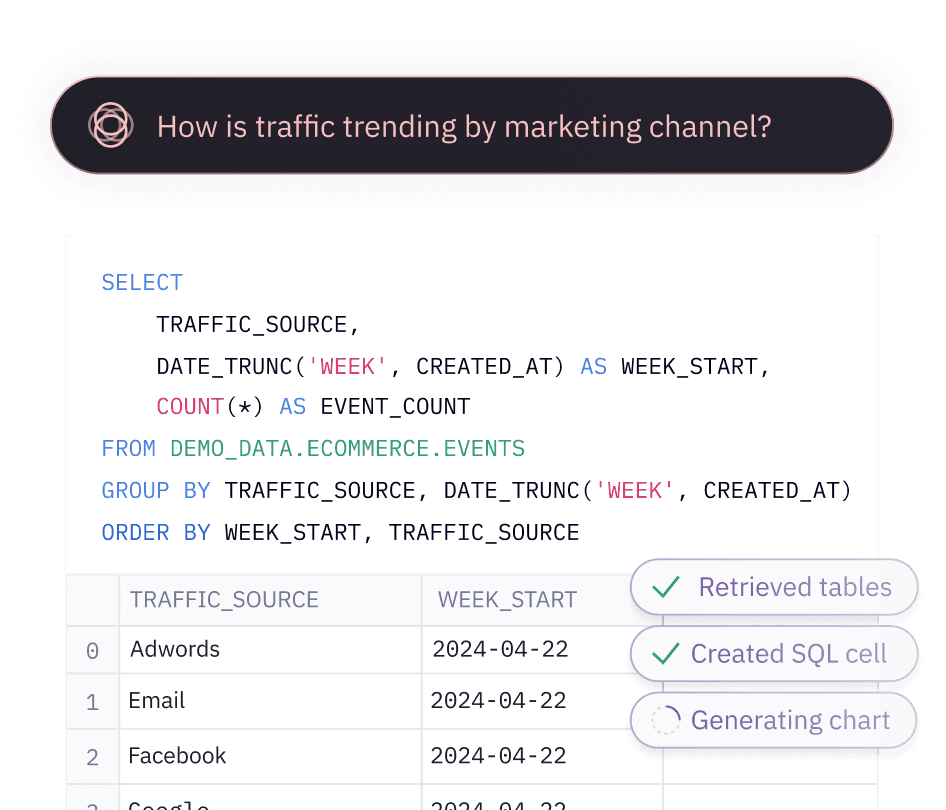Sort by the TRAFFIC_SOURCE column header
The width and height of the screenshot is (946, 810).
click(x=224, y=600)
